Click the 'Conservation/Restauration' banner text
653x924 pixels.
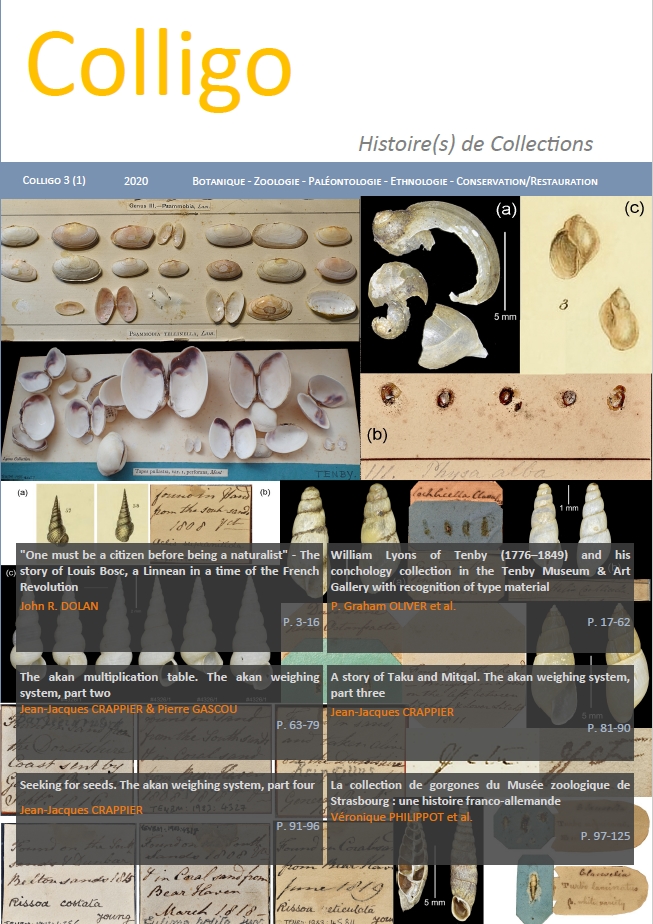pos(527,181)
